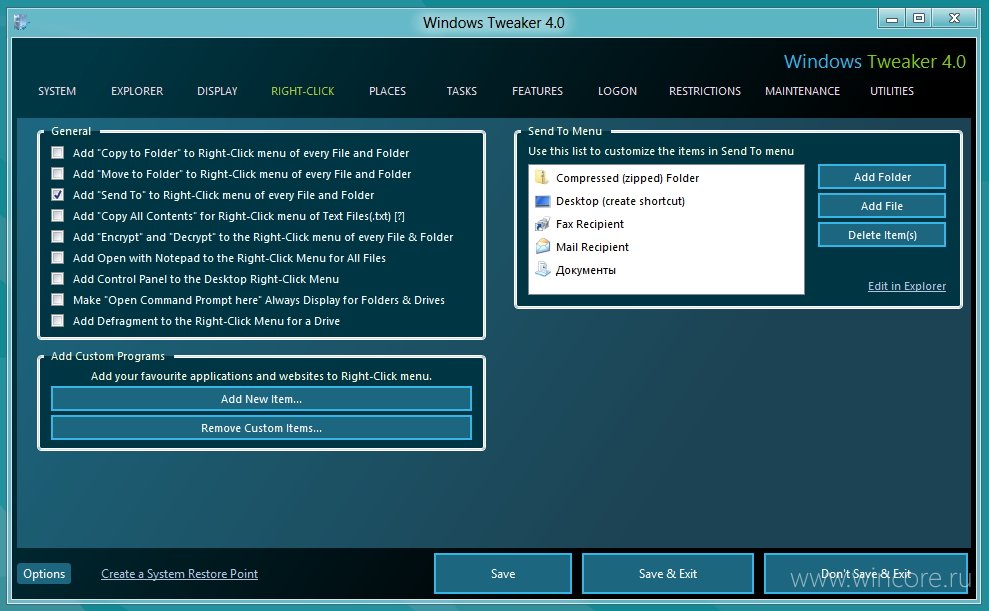Image resolution: width=989 pixels, height=611 pixels.
Task: Select the Документы folder icon
Action: coord(542,270)
